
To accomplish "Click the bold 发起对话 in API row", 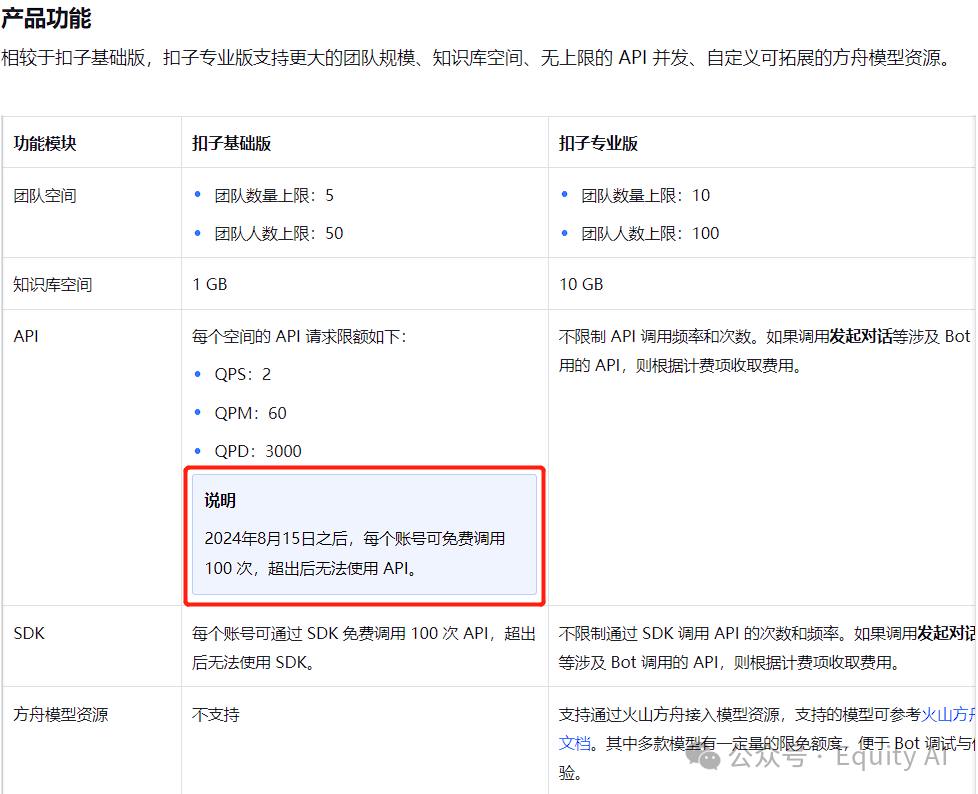I will pyautogui.click(x=860, y=337).
